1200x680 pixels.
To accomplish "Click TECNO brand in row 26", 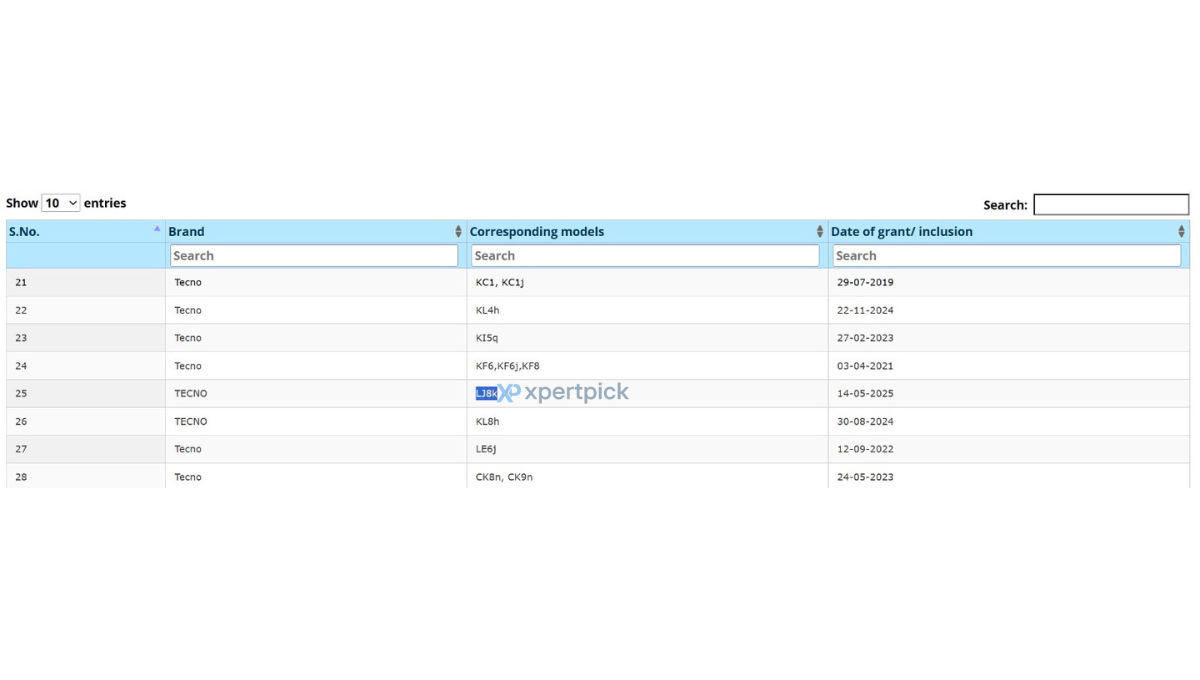I will [191, 422].
